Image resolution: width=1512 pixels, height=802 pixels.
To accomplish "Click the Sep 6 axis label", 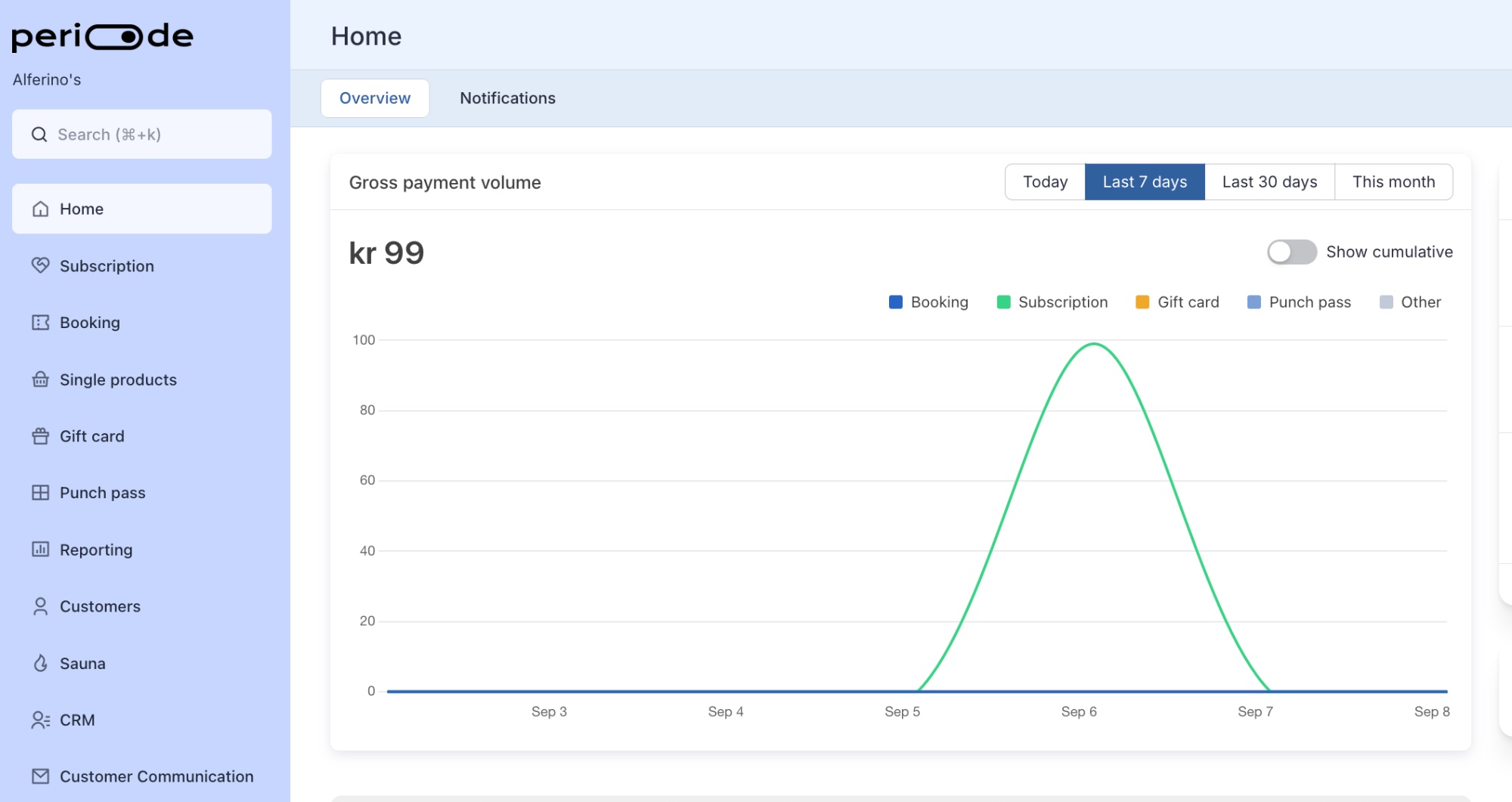I will click(1079, 711).
